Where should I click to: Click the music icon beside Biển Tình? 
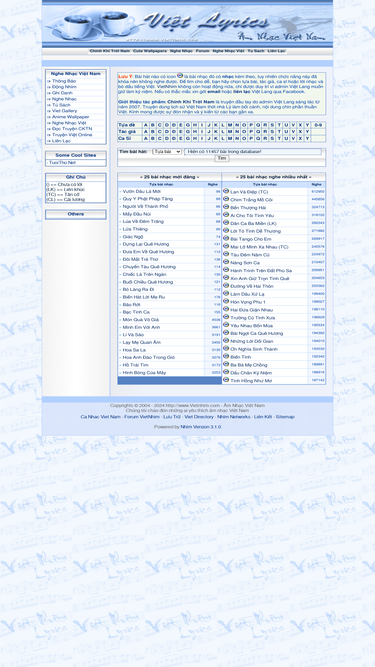point(226,356)
